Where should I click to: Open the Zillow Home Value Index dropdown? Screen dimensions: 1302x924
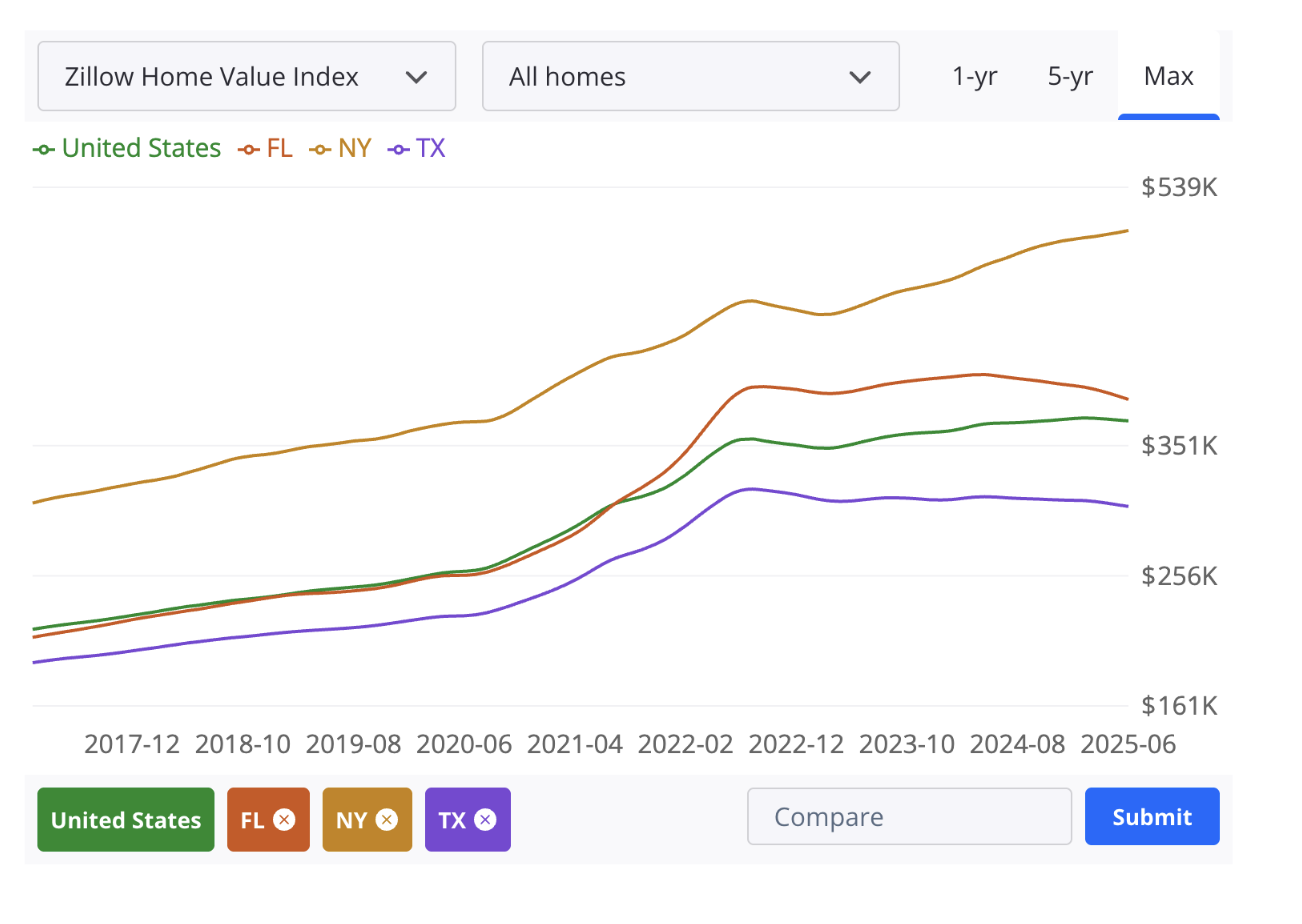tap(247, 76)
